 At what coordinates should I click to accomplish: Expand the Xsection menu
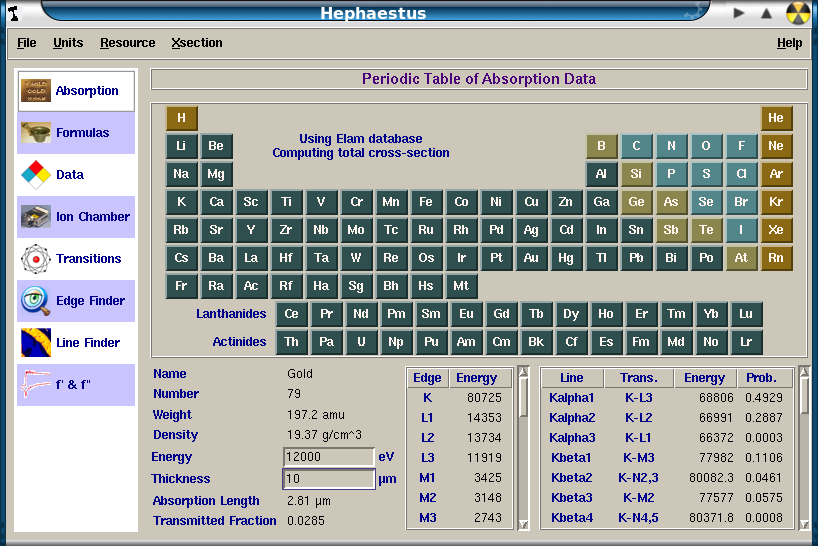tap(197, 43)
